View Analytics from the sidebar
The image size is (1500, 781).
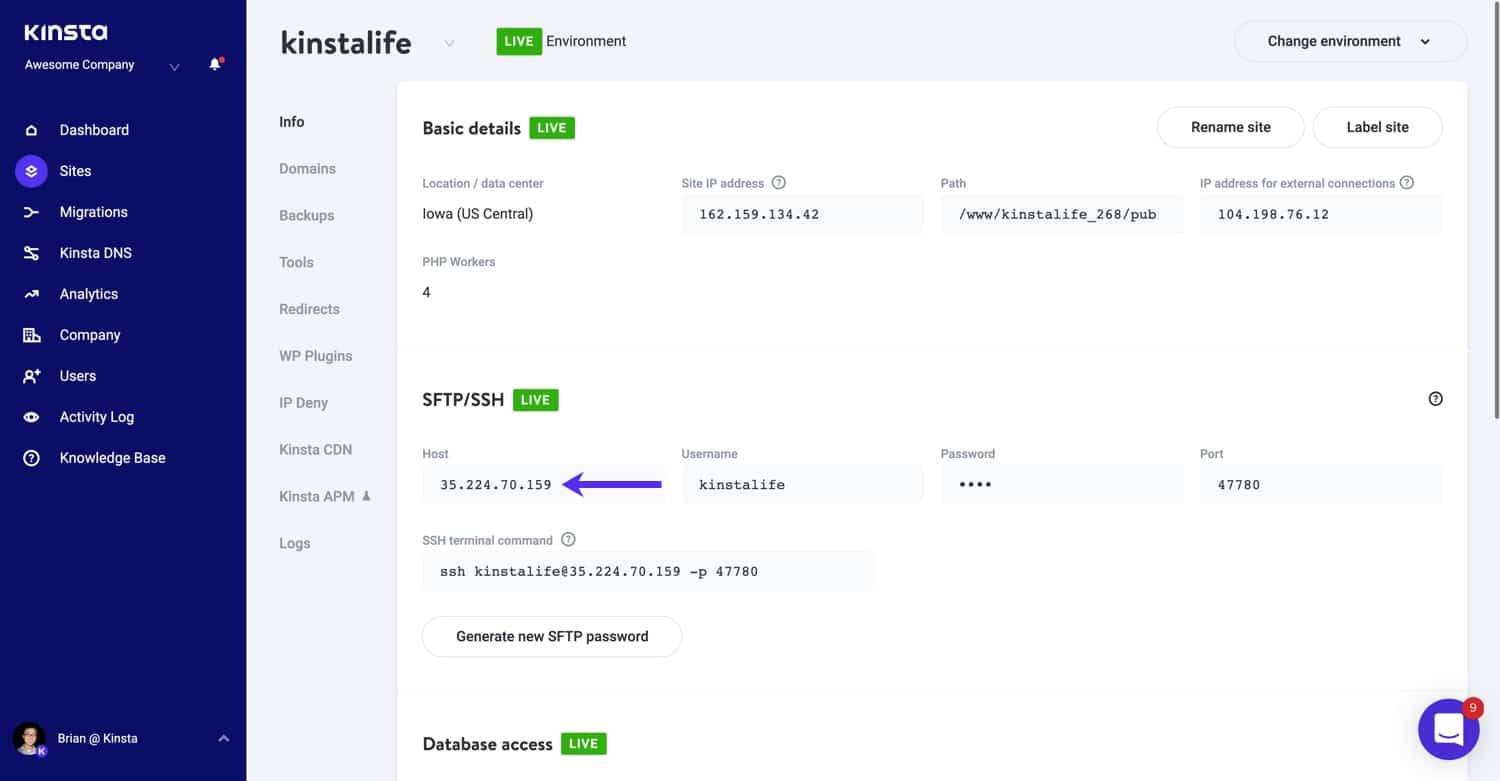90,293
